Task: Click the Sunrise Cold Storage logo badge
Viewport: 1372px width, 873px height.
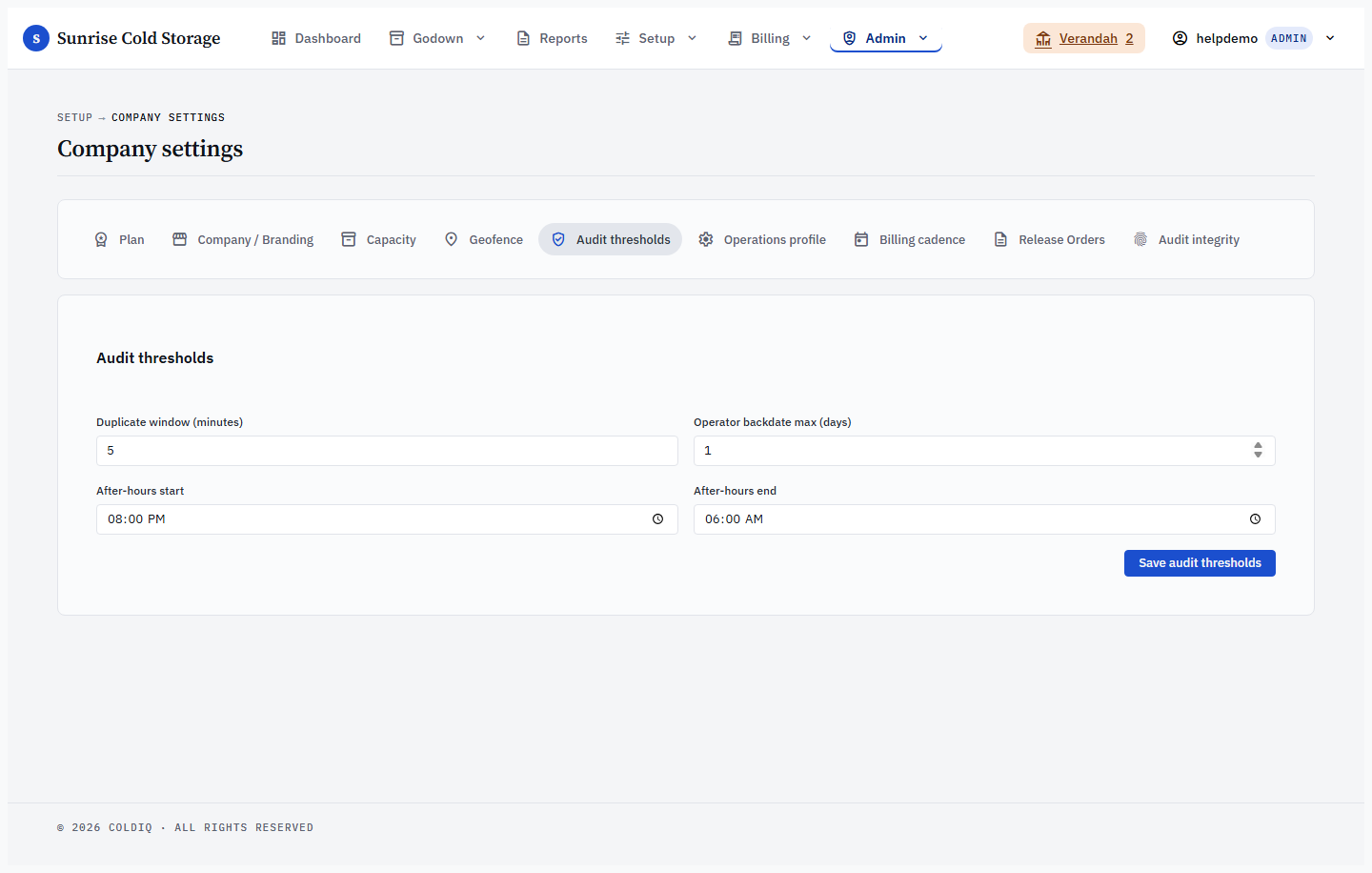Action: click(36, 38)
